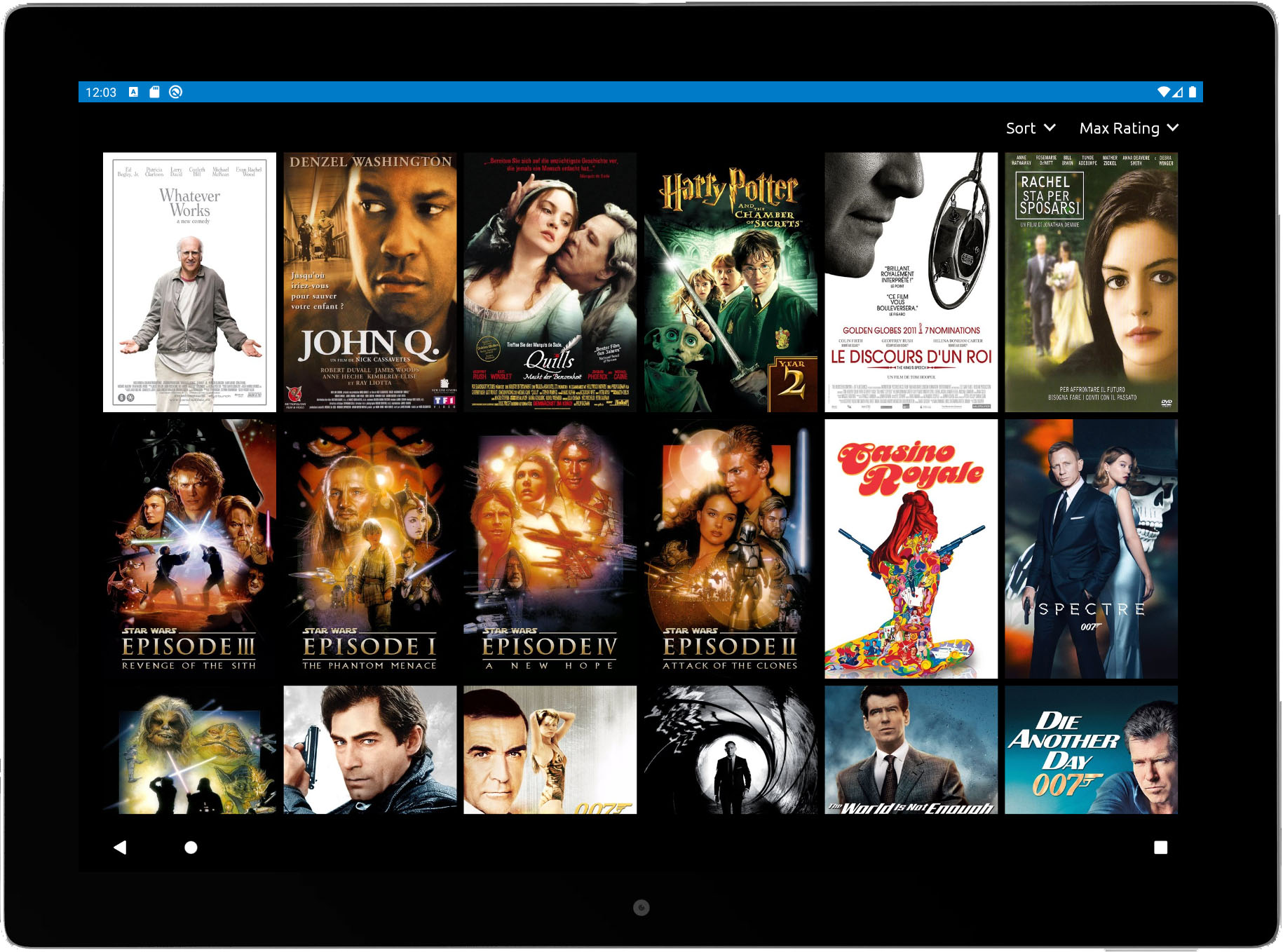Expand the Max Rating dropdown

coord(1128,128)
